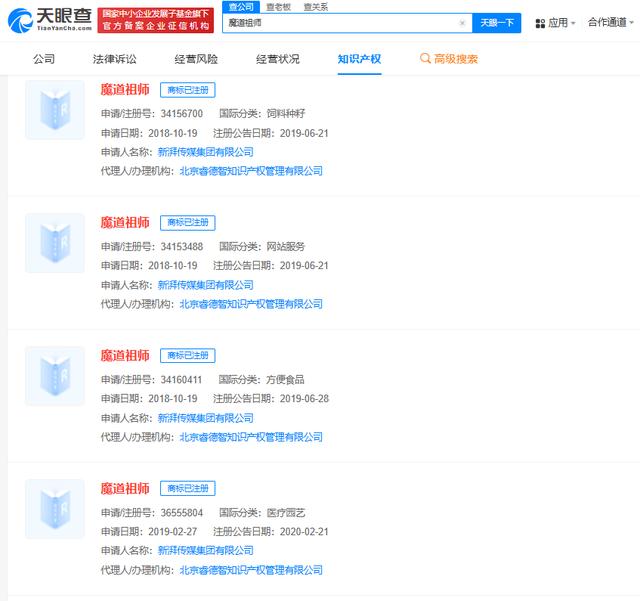Open the 经营状况 tab
The height and width of the screenshot is (601, 640).
coord(277,59)
